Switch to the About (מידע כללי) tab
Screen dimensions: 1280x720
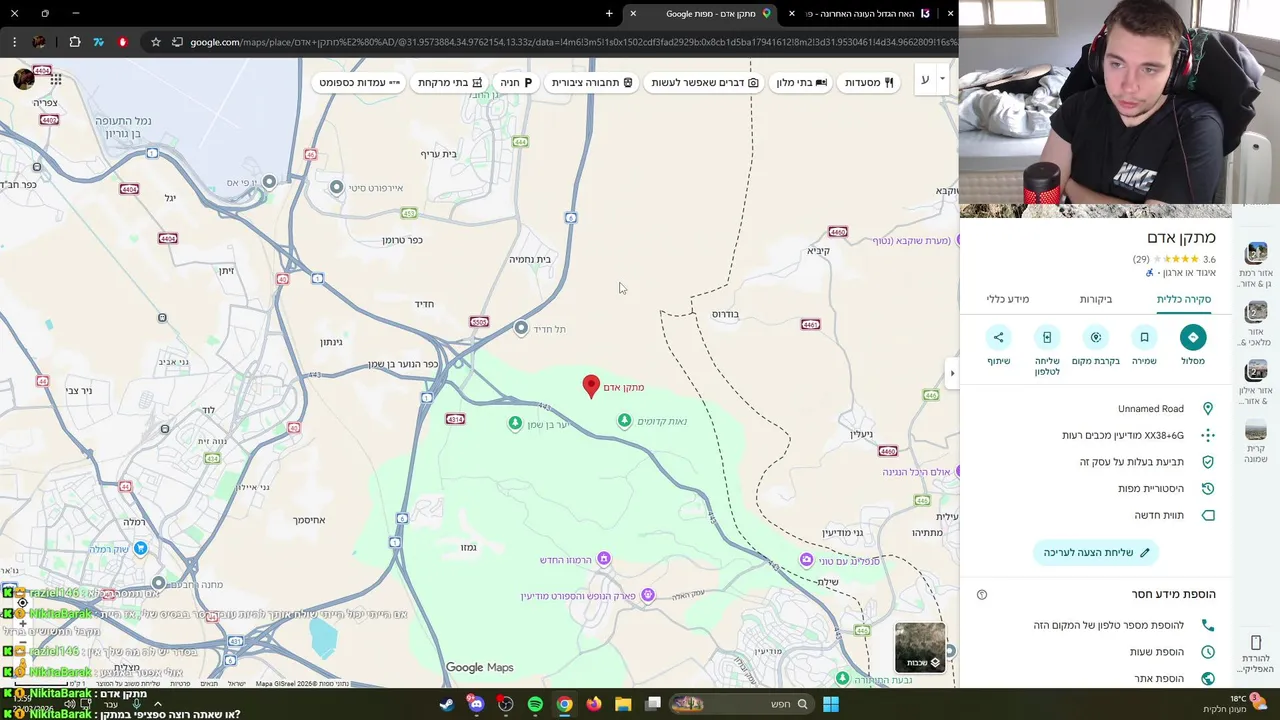(1008, 299)
